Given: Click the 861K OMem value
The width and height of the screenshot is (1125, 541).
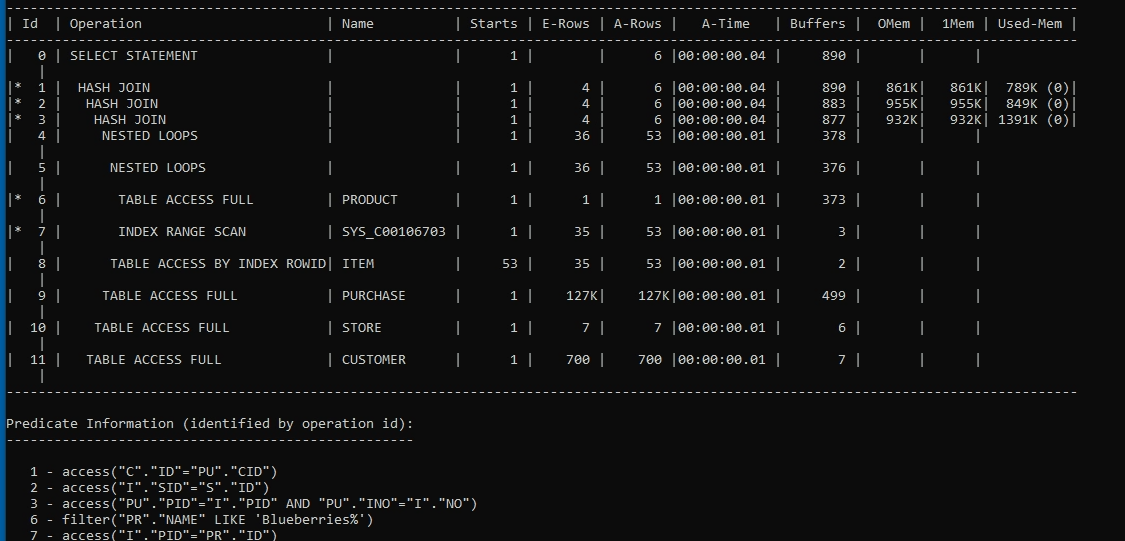Looking at the screenshot, I should click(x=902, y=88).
